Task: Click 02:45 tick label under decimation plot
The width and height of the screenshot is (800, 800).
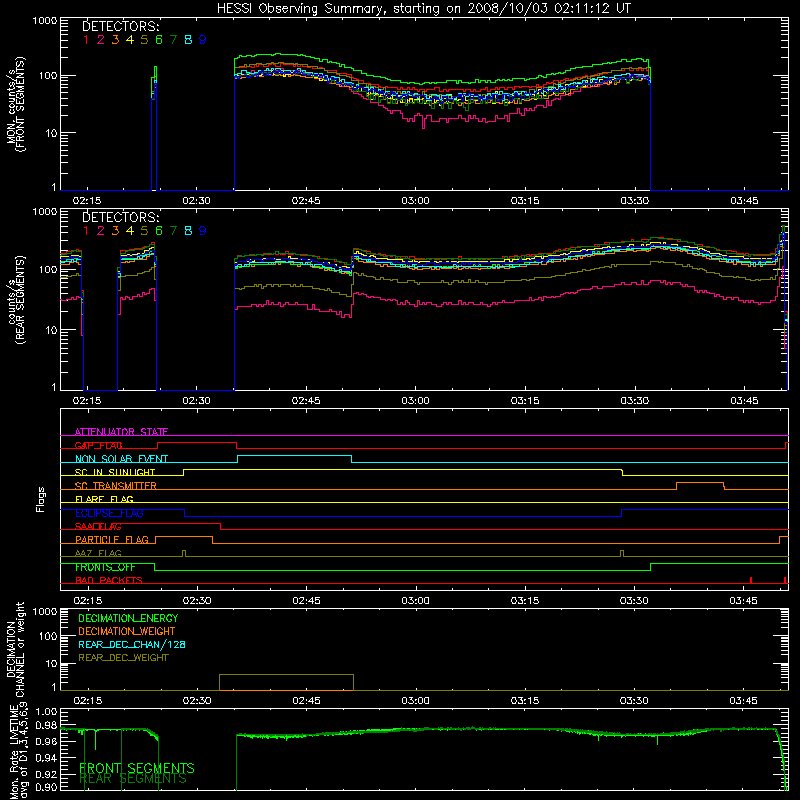Action: 306,701
